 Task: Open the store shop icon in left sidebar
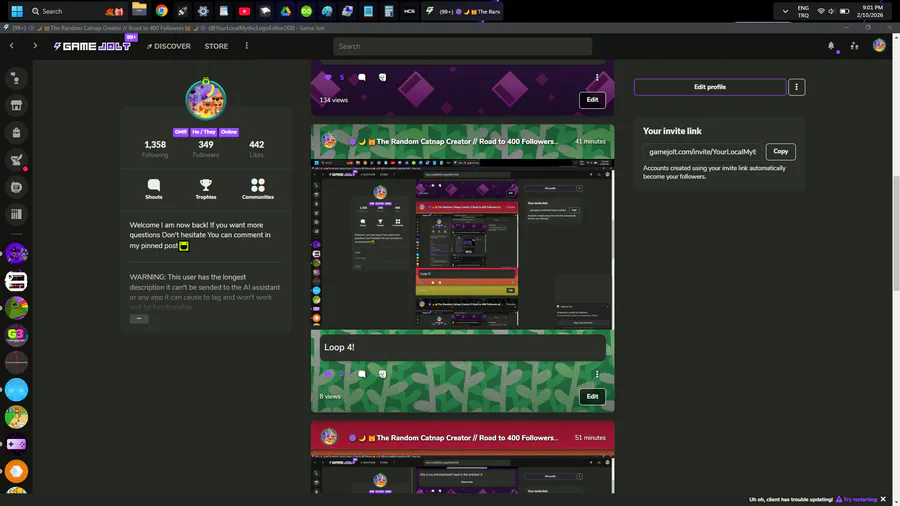pos(16,105)
